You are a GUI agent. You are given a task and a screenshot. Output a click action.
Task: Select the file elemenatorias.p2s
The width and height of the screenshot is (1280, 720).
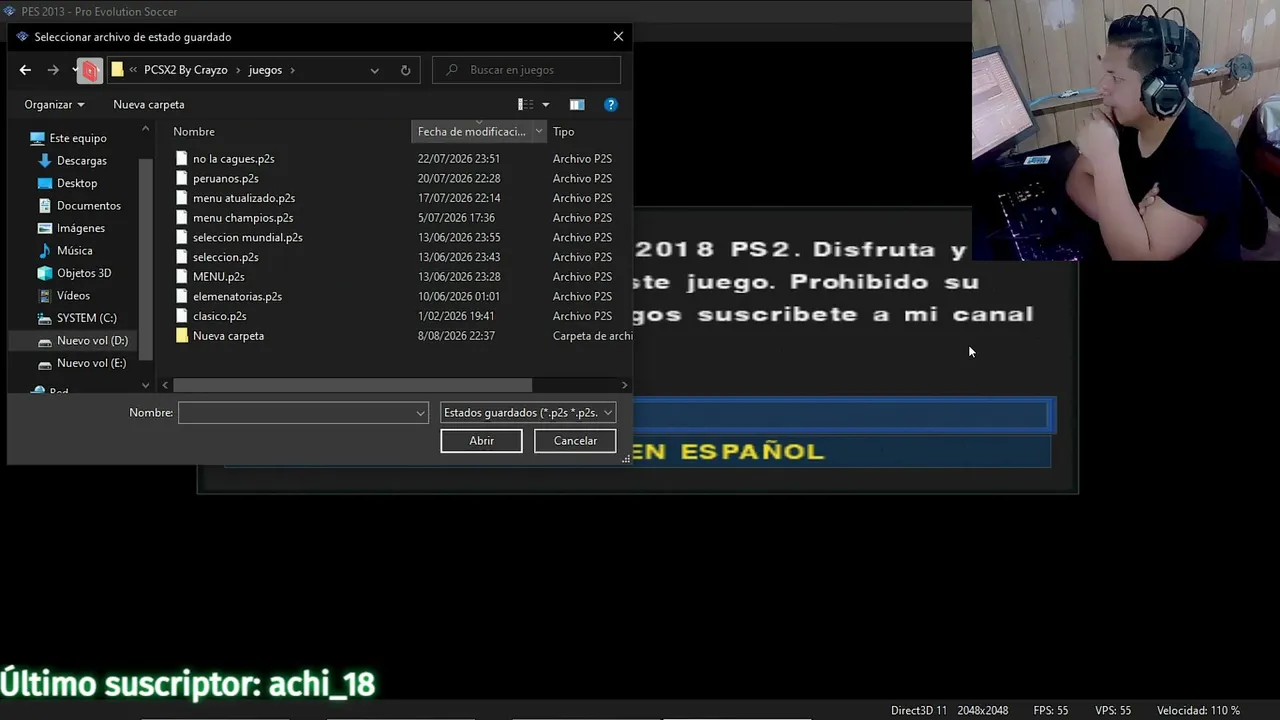tap(237, 296)
